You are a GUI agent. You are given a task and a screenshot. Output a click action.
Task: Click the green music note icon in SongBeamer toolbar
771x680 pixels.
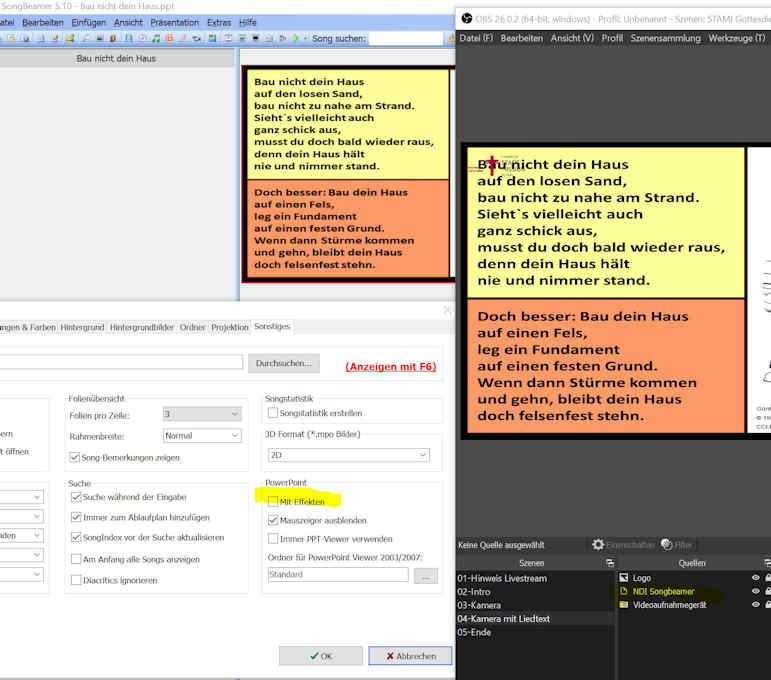(156, 38)
